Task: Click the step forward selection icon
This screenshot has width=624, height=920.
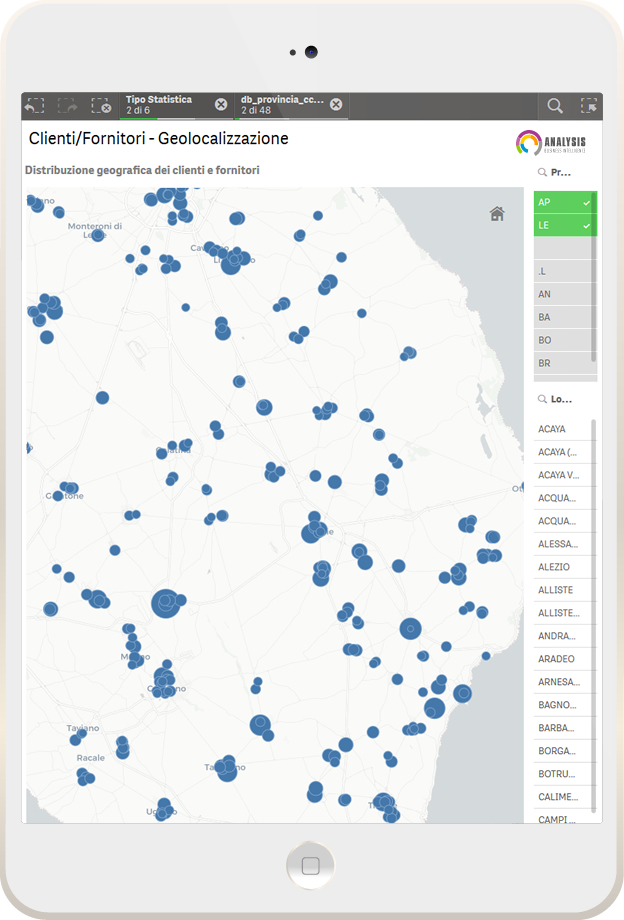Action: [x=67, y=105]
